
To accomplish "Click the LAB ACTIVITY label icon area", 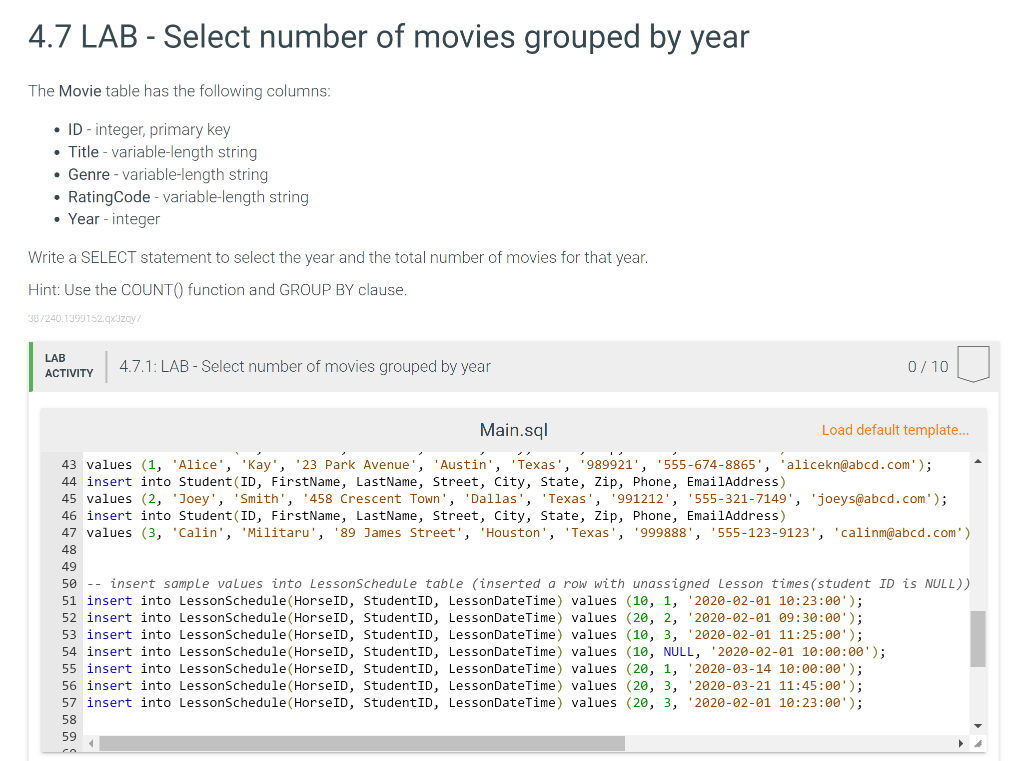I will tap(68, 366).
